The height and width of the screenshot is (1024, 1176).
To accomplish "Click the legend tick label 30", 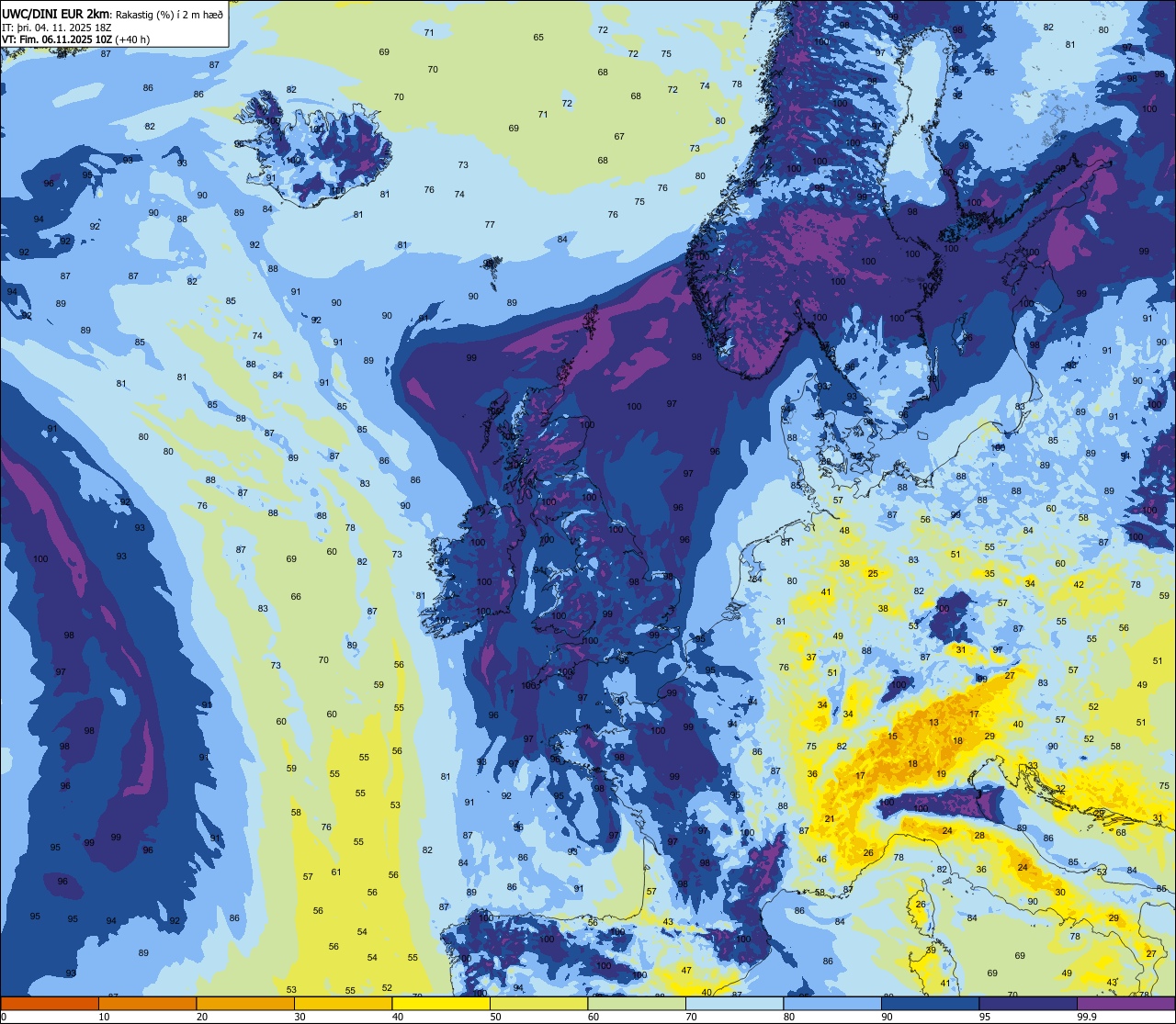I will (300, 1017).
